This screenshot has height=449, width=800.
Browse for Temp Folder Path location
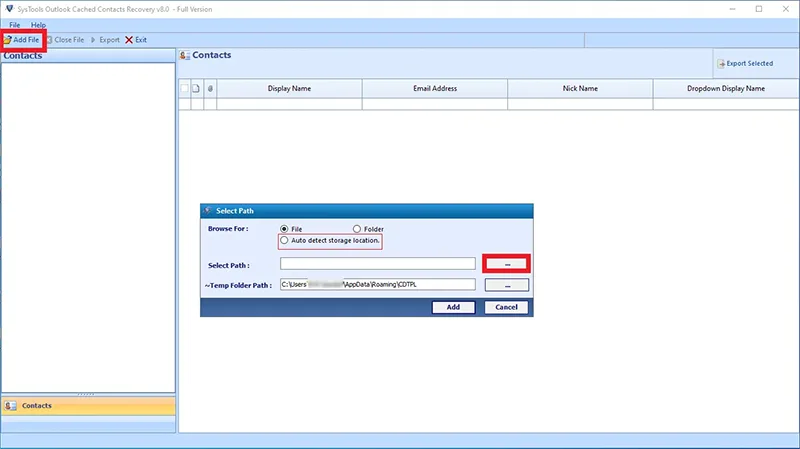click(x=507, y=285)
